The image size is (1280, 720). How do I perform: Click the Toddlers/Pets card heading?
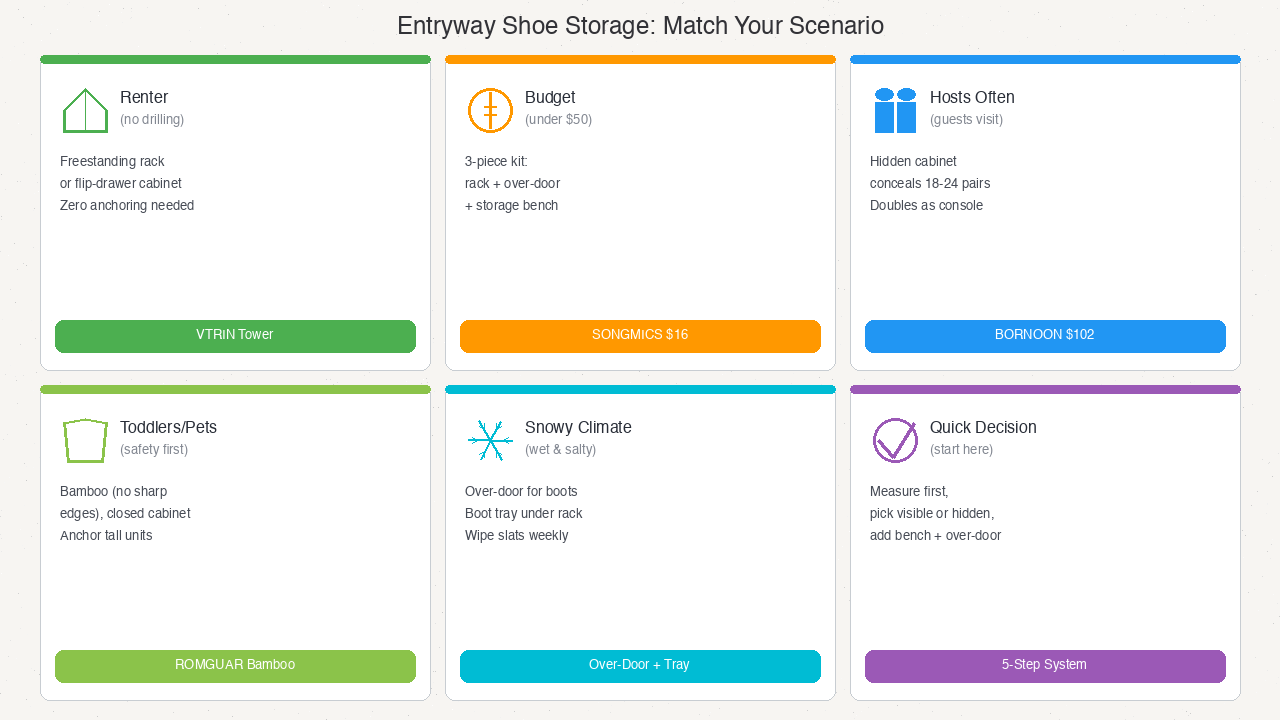tap(168, 427)
